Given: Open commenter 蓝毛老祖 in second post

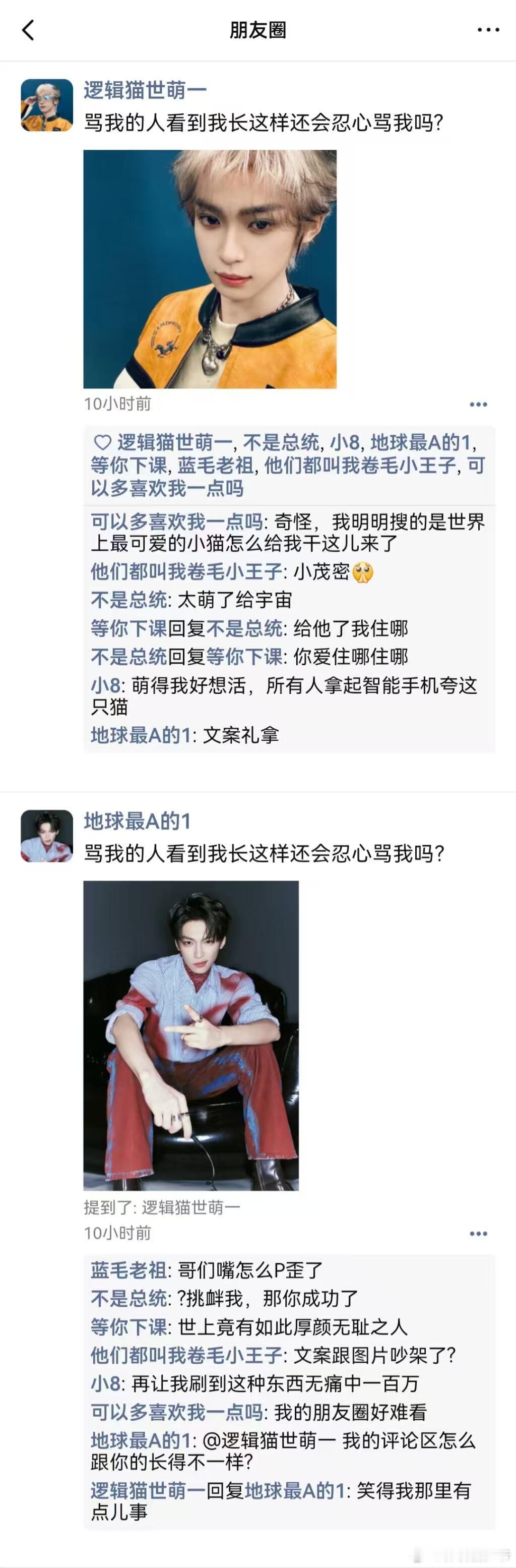Looking at the screenshot, I should point(128,1270).
